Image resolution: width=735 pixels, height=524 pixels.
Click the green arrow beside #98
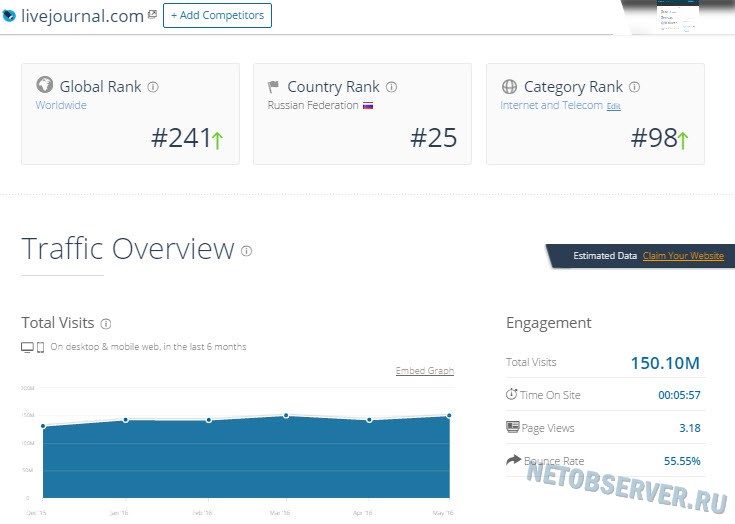[x=682, y=140]
